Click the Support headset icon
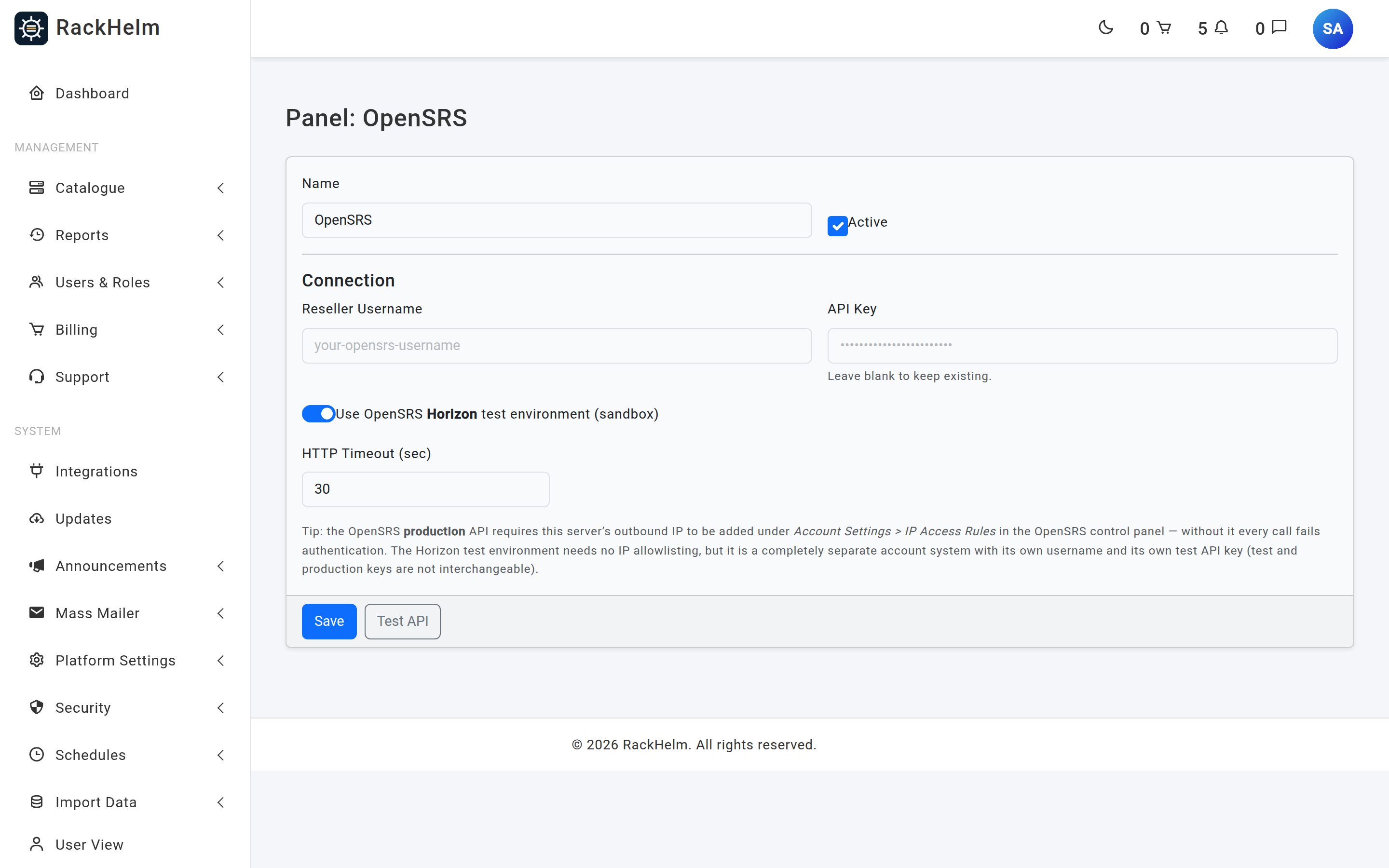This screenshot has width=1389, height=868. [37, 377]
